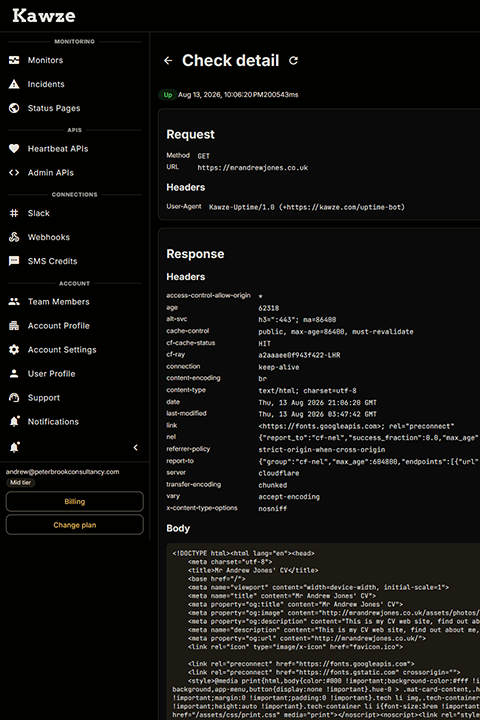Screen dimensions: 480x720
Task: Click the User Profile person icon
Action: [x=14, y=373]
